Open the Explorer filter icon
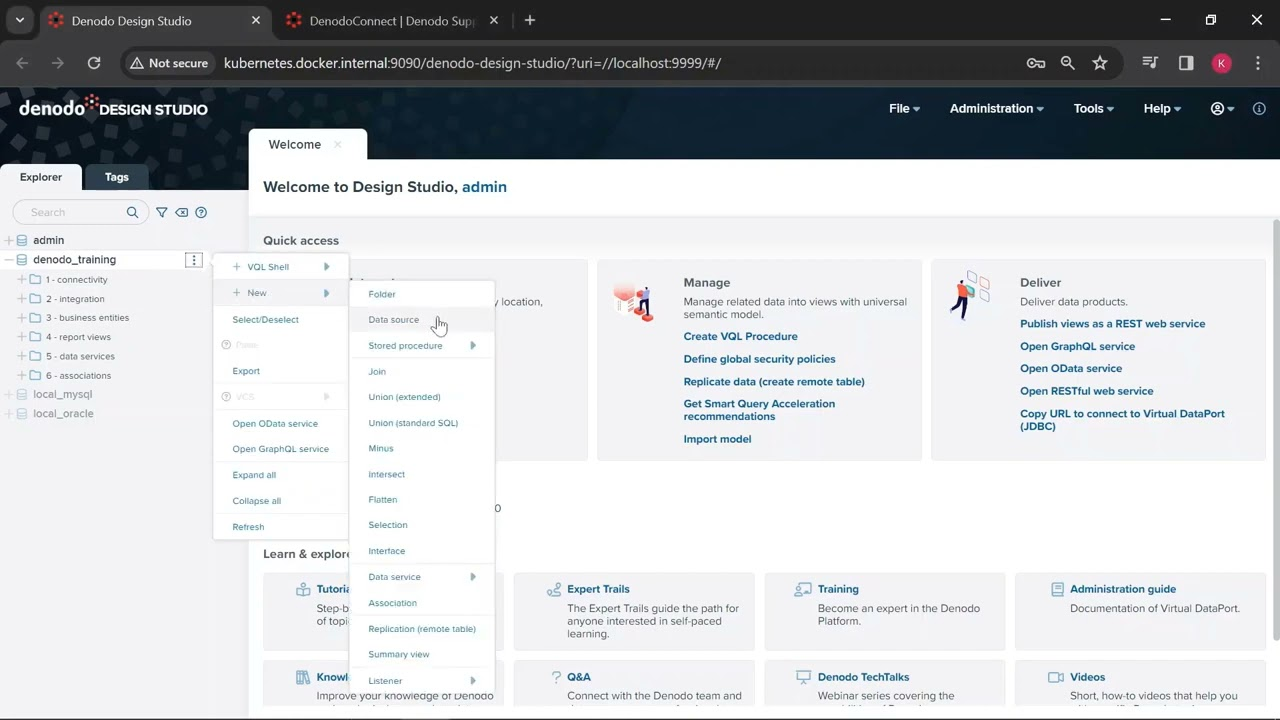1280x720 pixels. (x=162, y=212)
